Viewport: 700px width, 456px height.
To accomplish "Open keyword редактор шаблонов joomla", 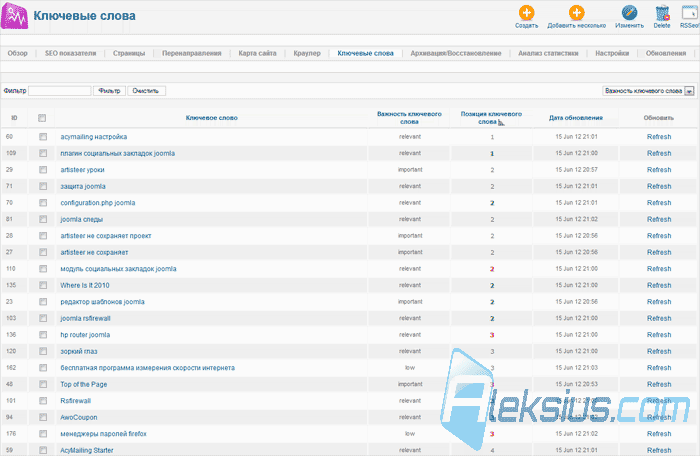I will click(102, 302).
